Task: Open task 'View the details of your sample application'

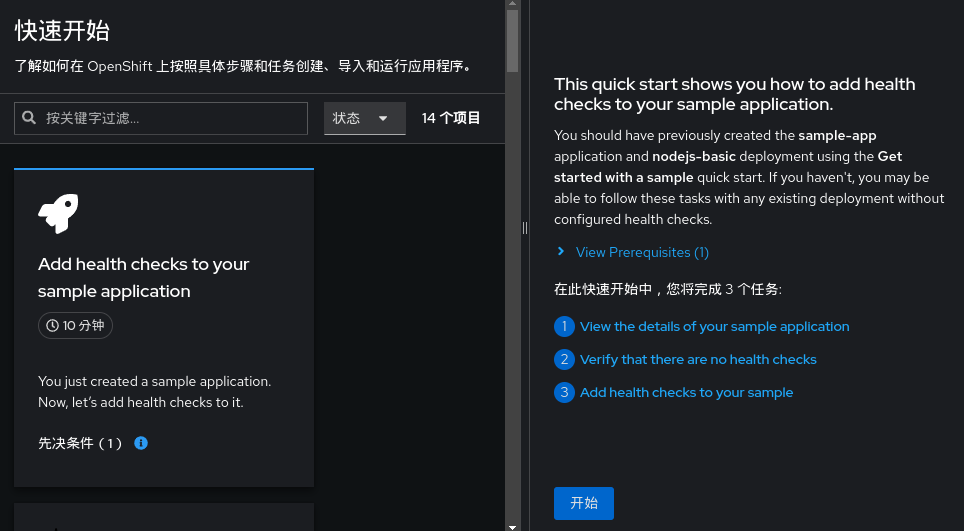Action: tap(714, 326)
